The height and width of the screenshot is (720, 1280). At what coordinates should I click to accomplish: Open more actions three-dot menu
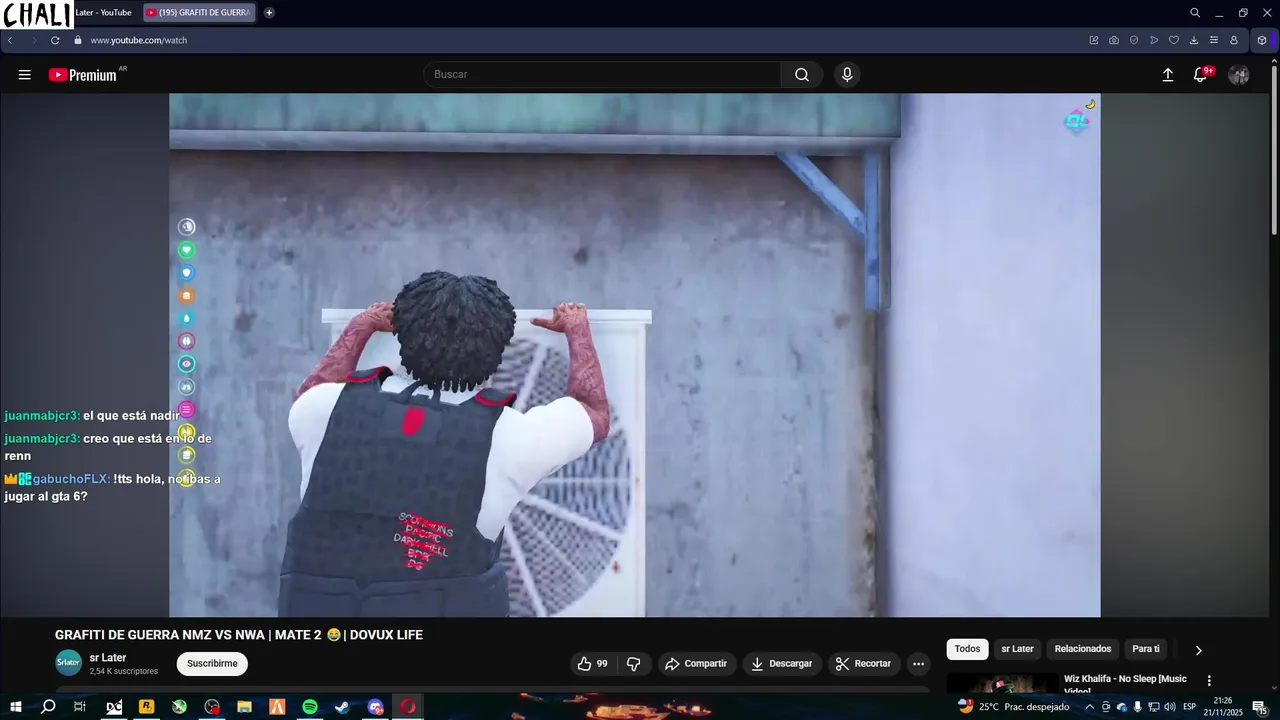click(x=918, y=664)
